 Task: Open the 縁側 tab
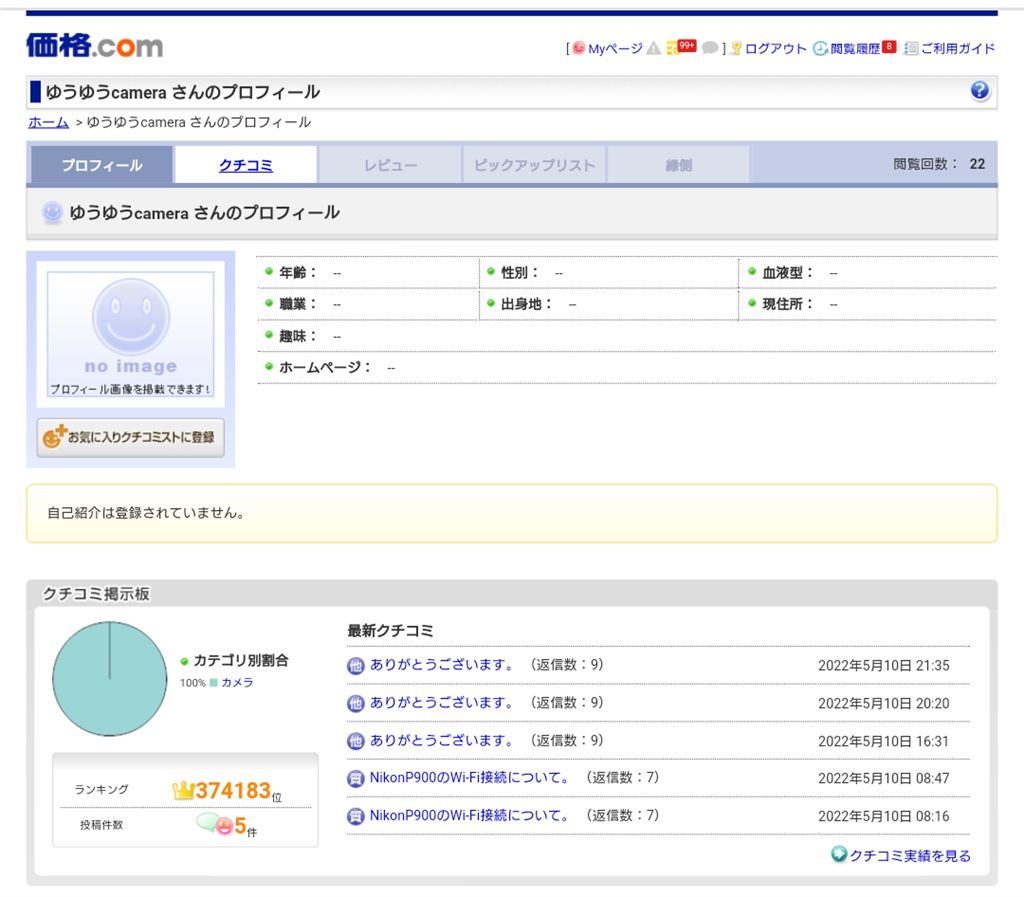pos(679,165)
